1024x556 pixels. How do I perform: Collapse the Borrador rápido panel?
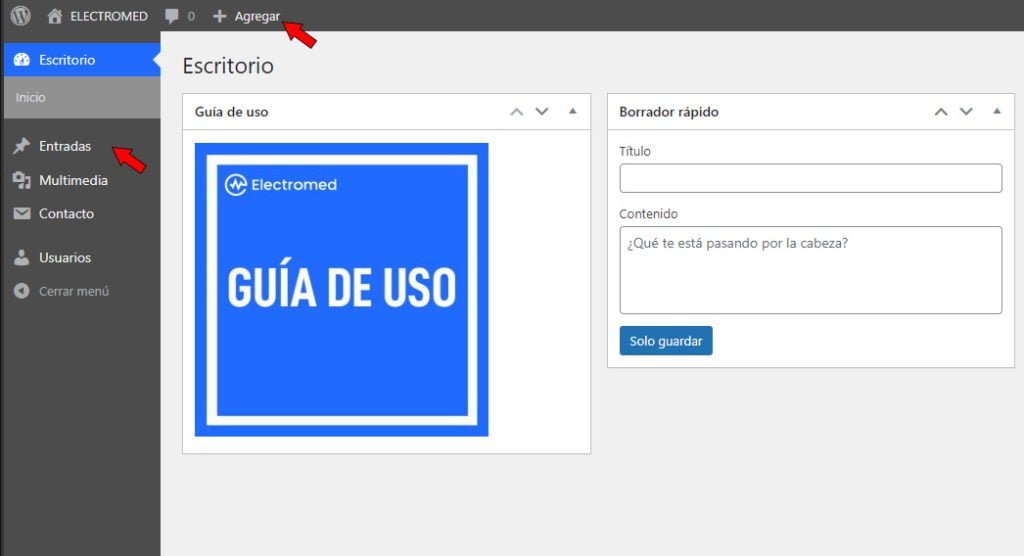pyautogui.click(x=997, y=111)
